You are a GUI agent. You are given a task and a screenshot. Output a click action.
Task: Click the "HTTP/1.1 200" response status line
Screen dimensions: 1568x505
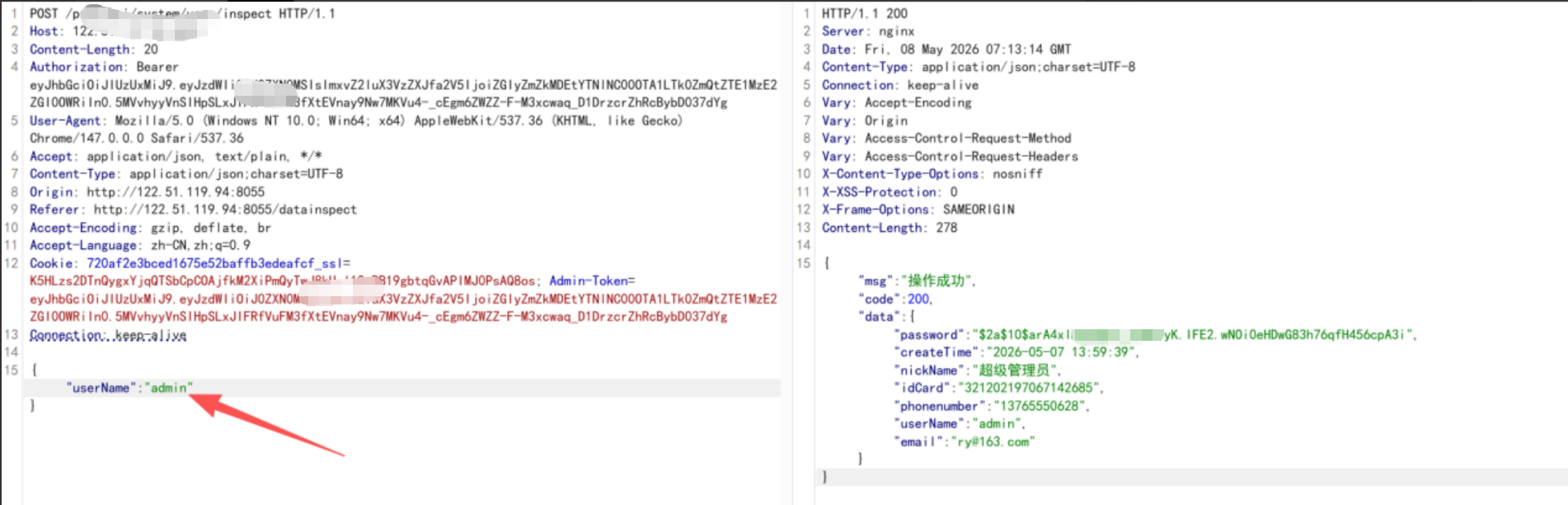pos(865,13)
